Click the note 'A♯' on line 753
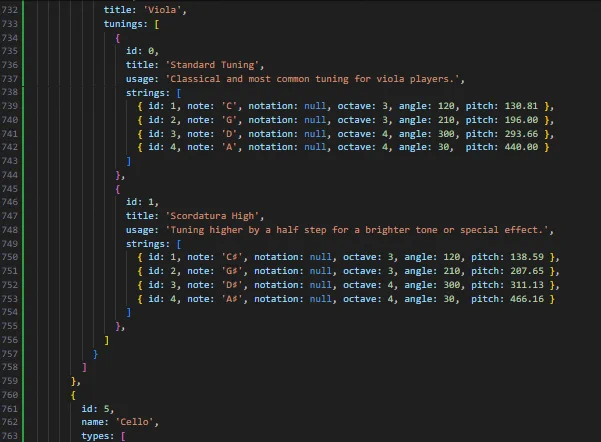 [232, 299]
